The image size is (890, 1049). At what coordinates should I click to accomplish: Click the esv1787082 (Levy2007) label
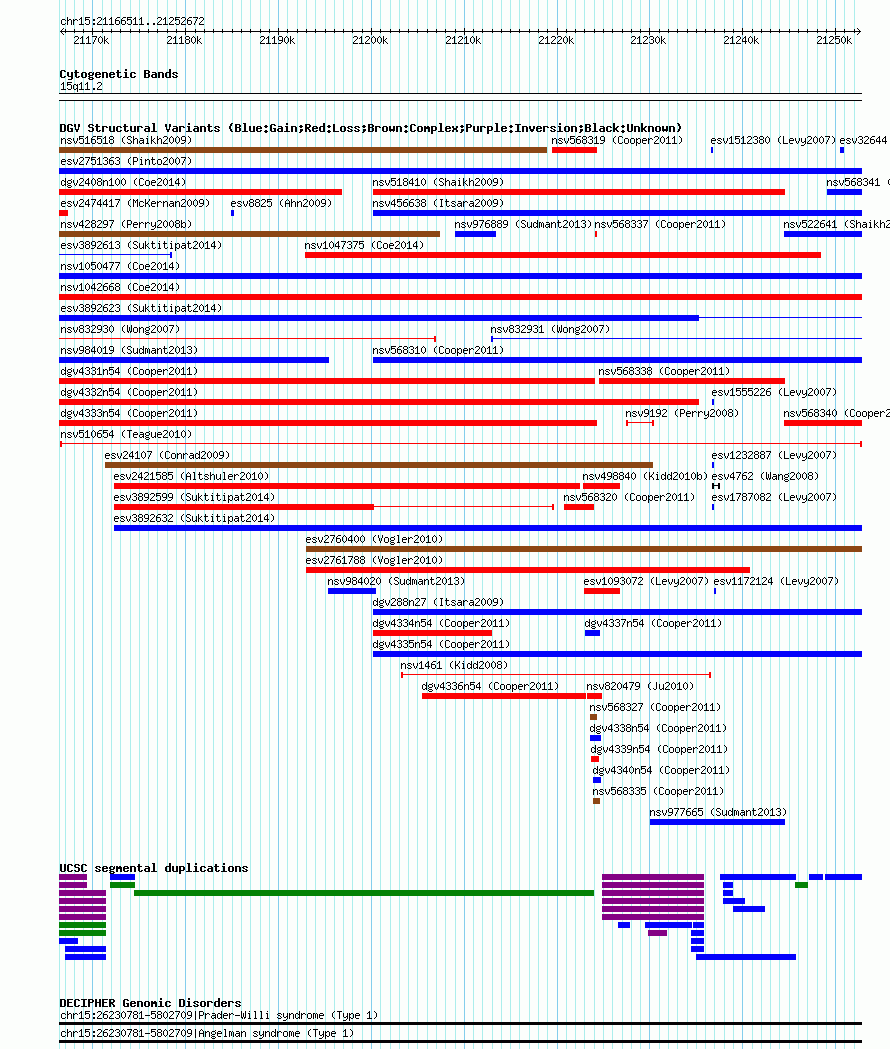774,498
